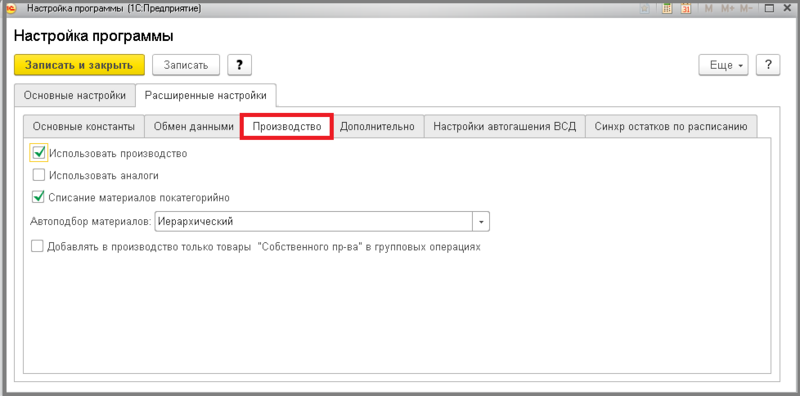Open the calendar icon in the title bar
This screenshot has height=396, width=800.
686,8
